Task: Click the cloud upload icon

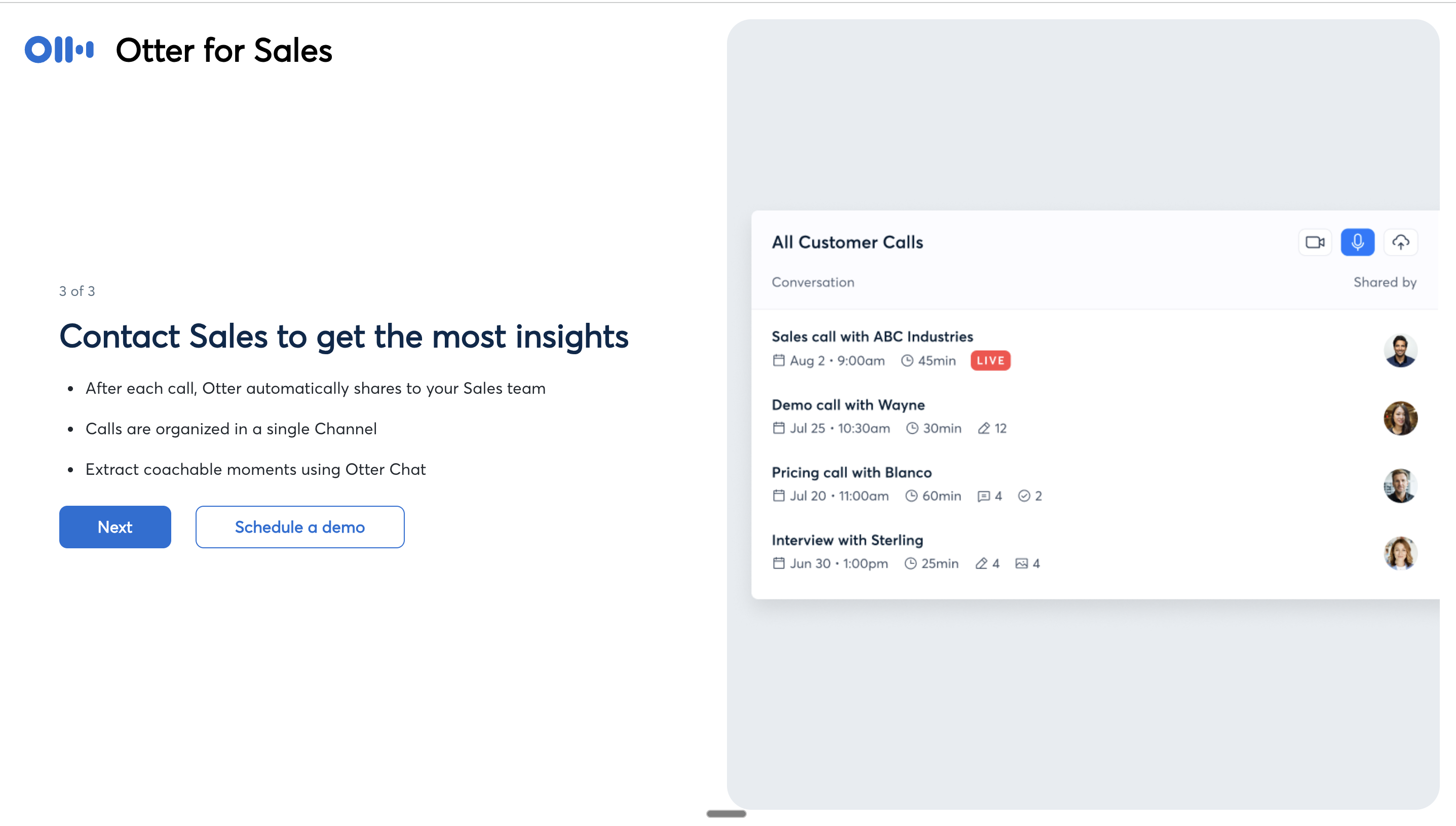Action: pos(1400,242)
